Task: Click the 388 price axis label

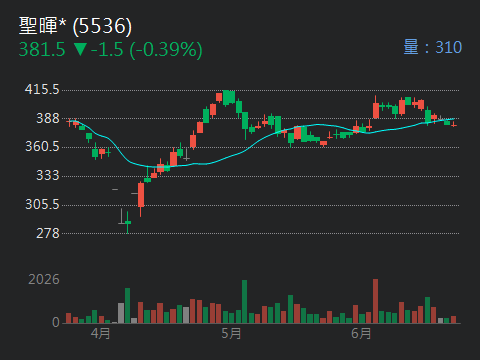Action: tap(48, 118)
